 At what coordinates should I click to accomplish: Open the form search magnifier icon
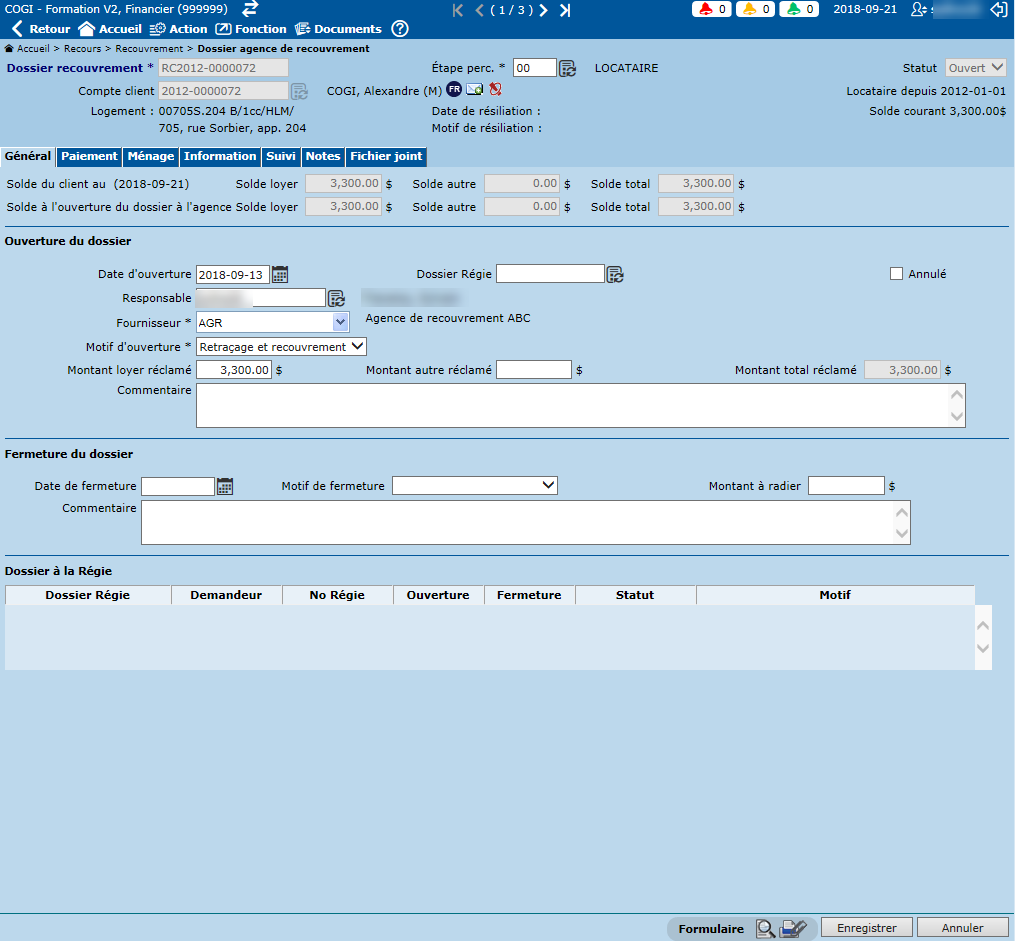(765, 929)
